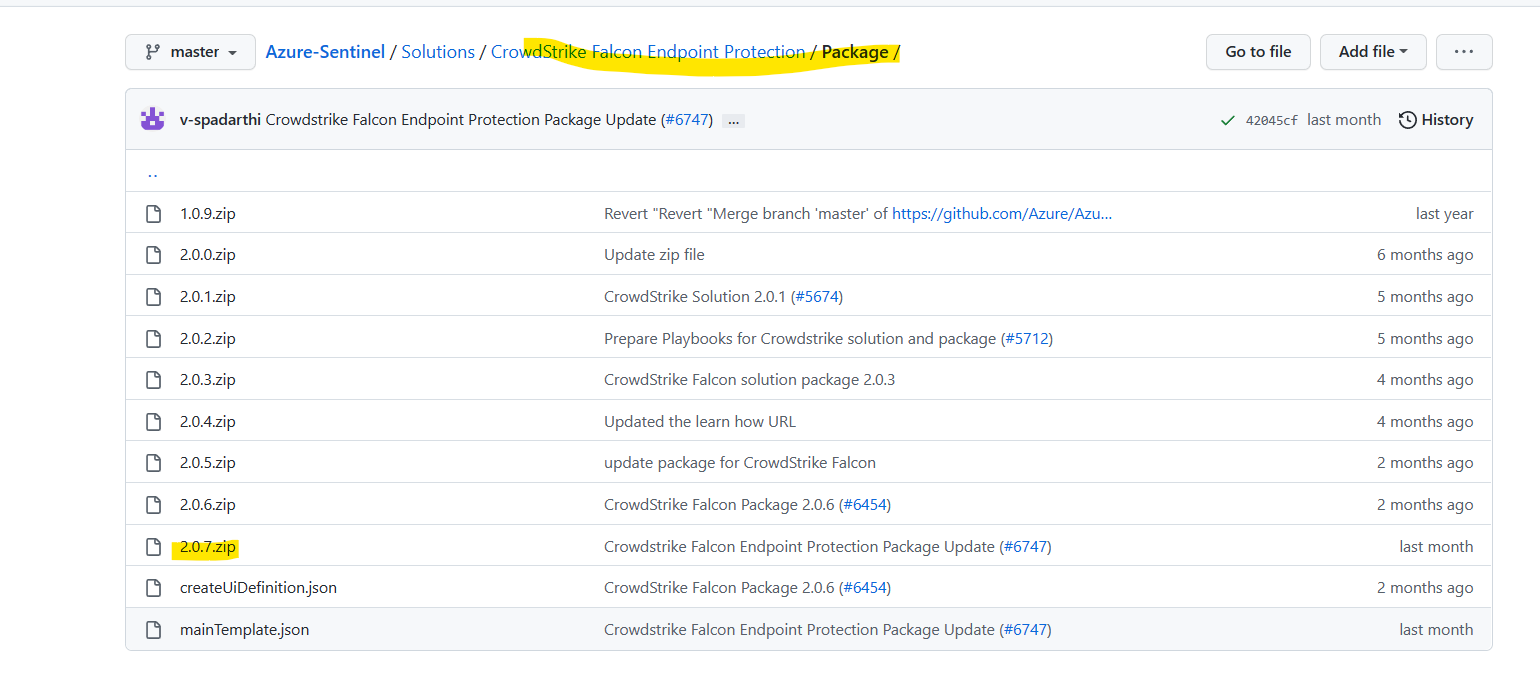1540x685 pixels.
Task: Open the 2.0.3.zip file
Action: click(x=208, y=380)
